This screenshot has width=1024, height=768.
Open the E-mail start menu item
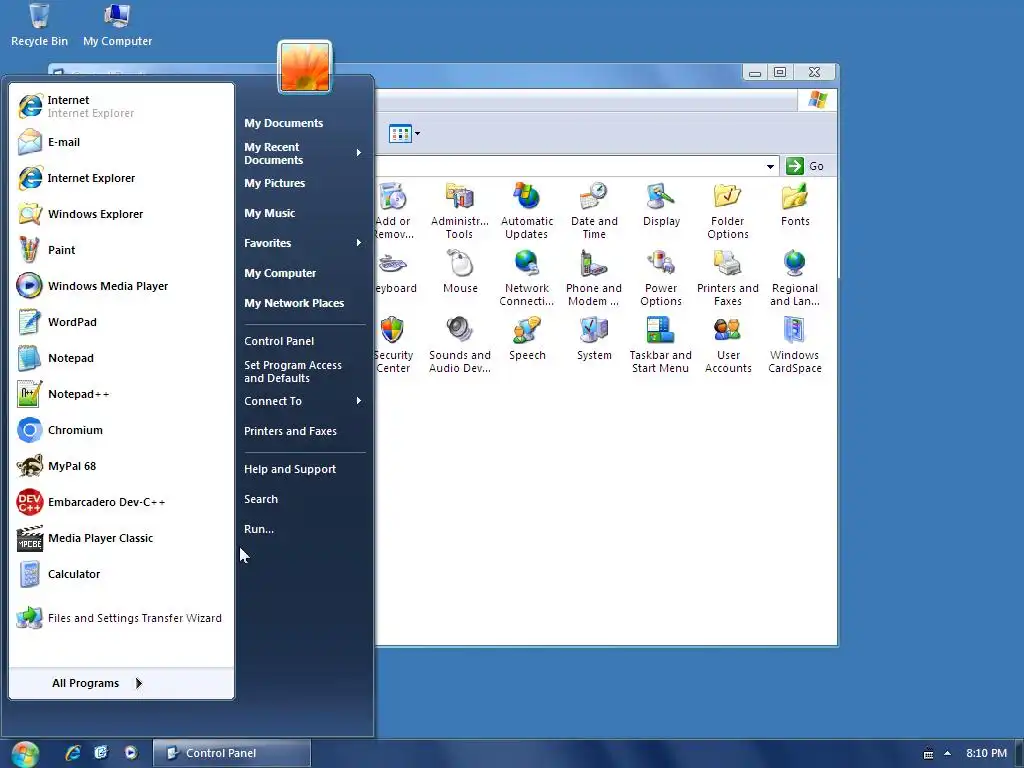click(121, 142)
